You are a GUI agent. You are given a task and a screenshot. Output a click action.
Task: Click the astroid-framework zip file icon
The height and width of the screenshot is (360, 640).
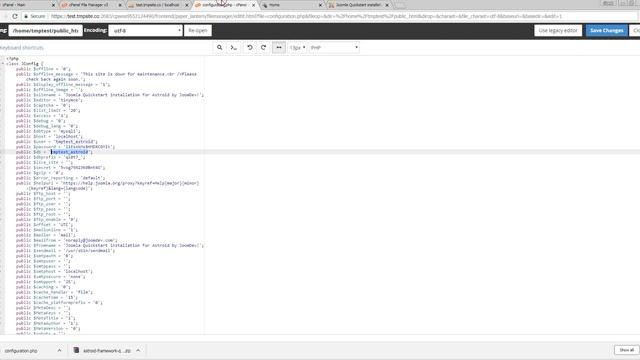click(x=76, y=350)
